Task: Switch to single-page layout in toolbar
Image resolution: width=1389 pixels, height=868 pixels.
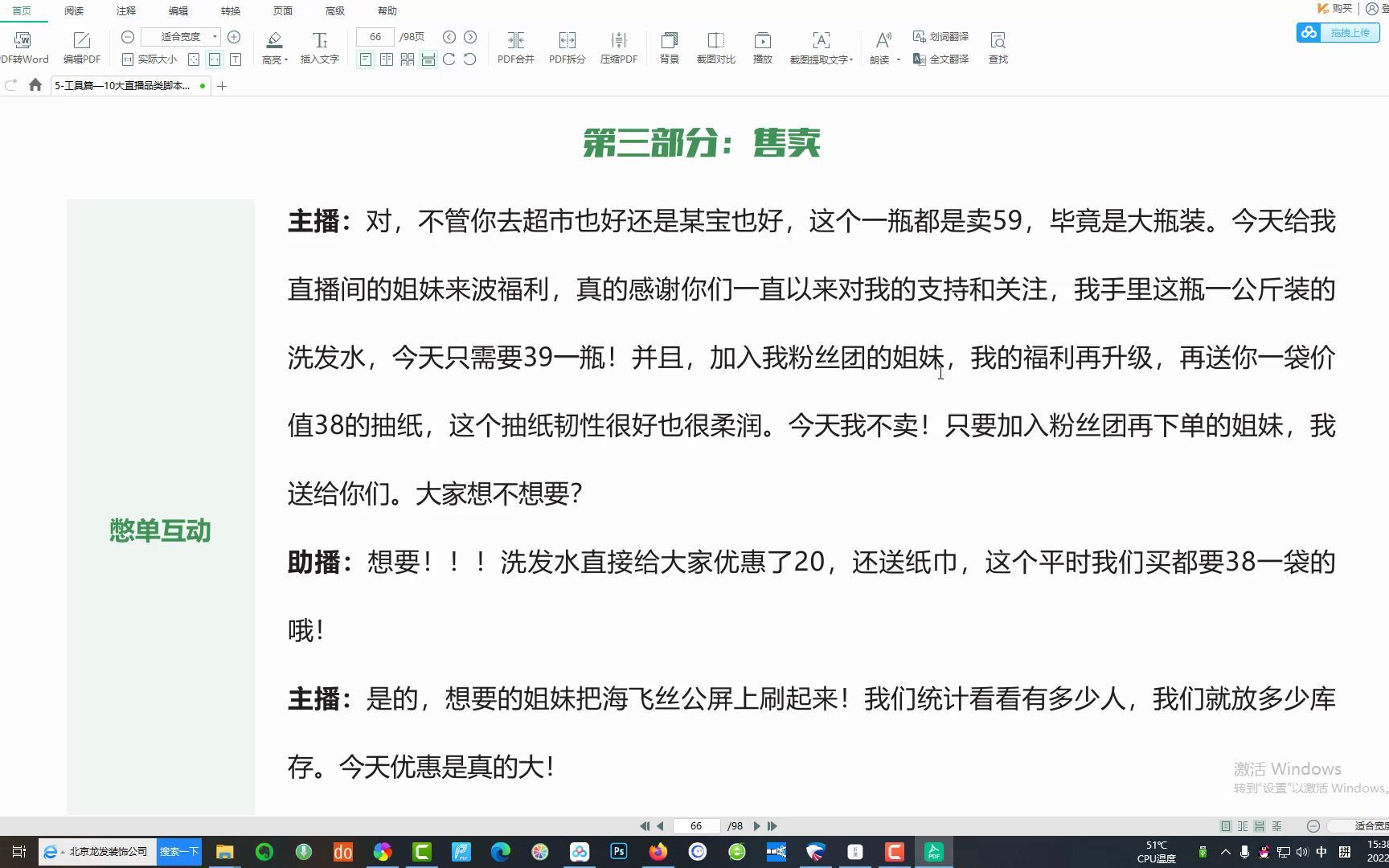Action: tap(366, 59)
